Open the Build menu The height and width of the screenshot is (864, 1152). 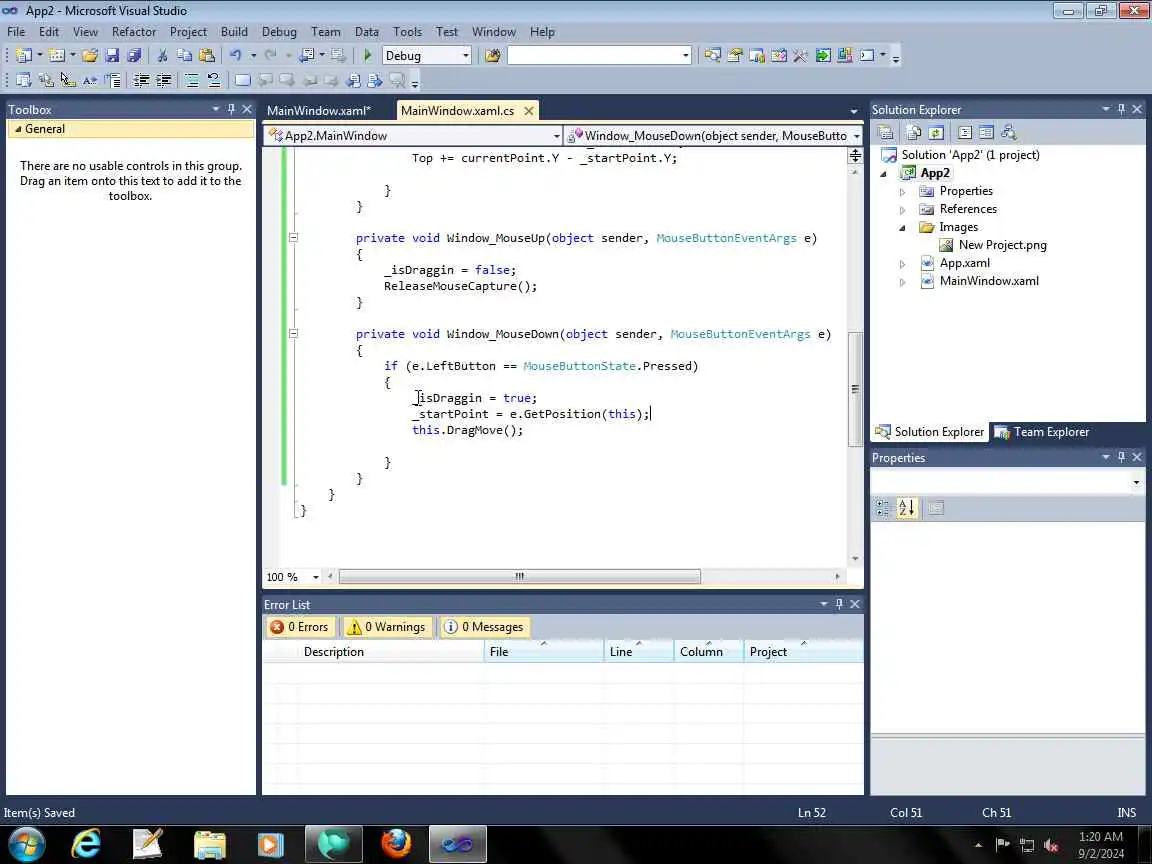pyautogui.click(x=234, y=32)
